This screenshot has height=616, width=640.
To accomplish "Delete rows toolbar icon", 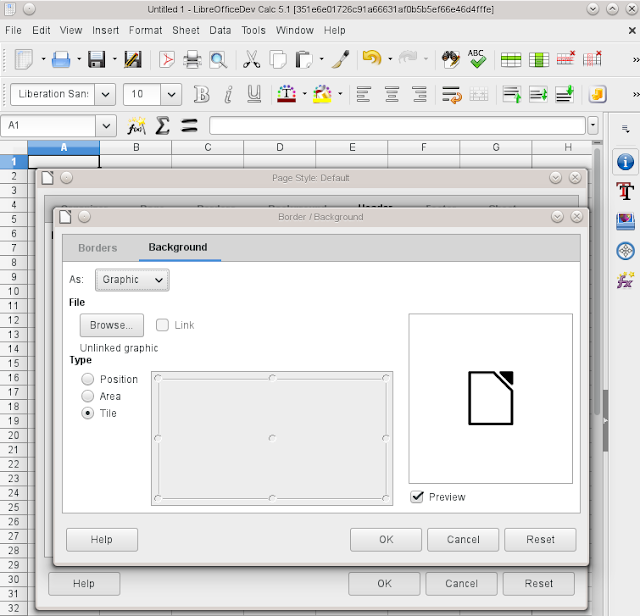I will coord(566,58).
